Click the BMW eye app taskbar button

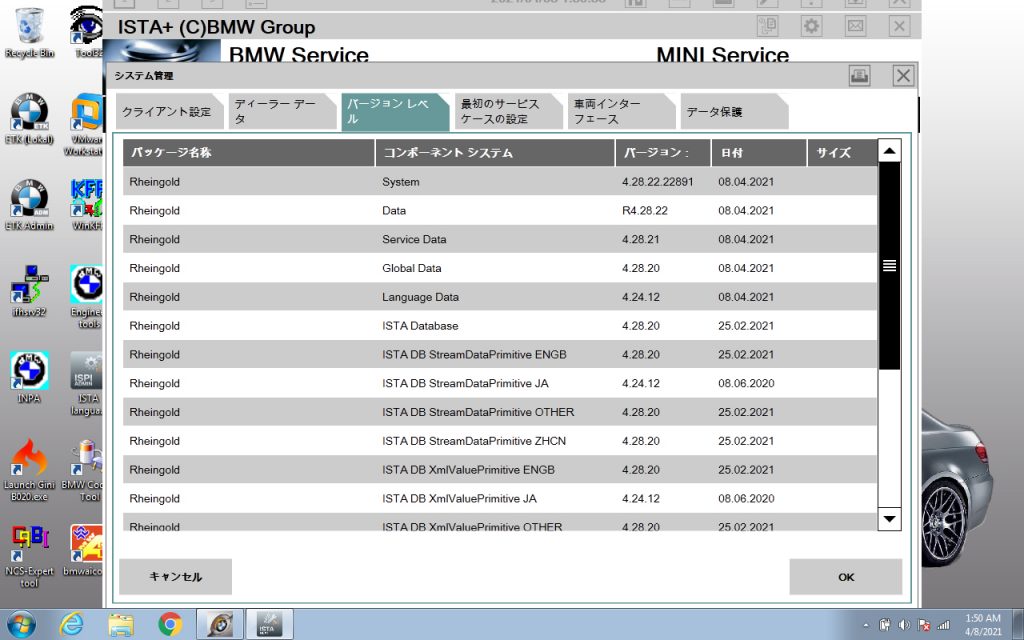(220, 624)
